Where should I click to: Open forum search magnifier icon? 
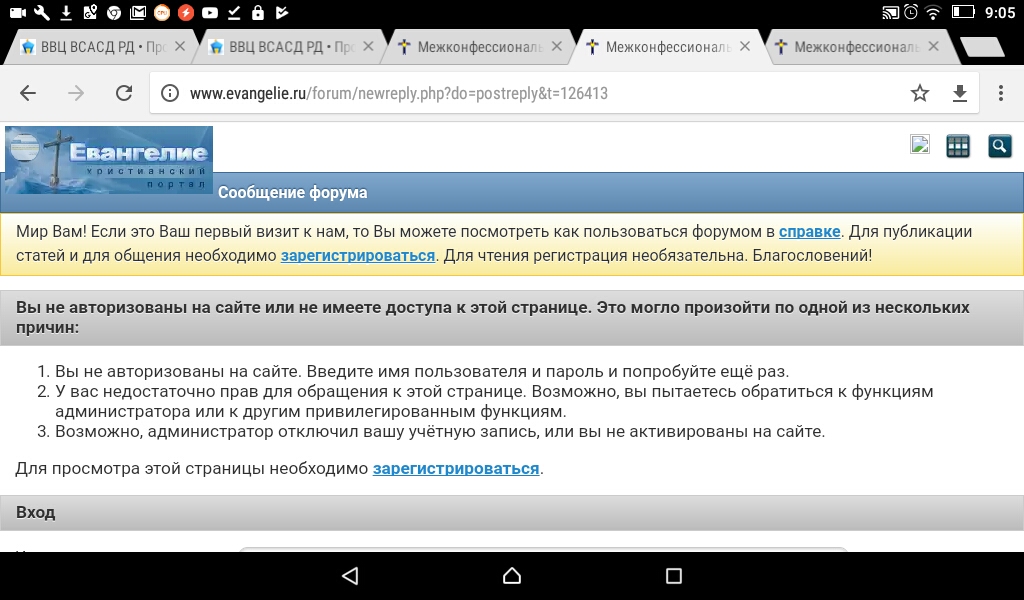click(999, 146)
